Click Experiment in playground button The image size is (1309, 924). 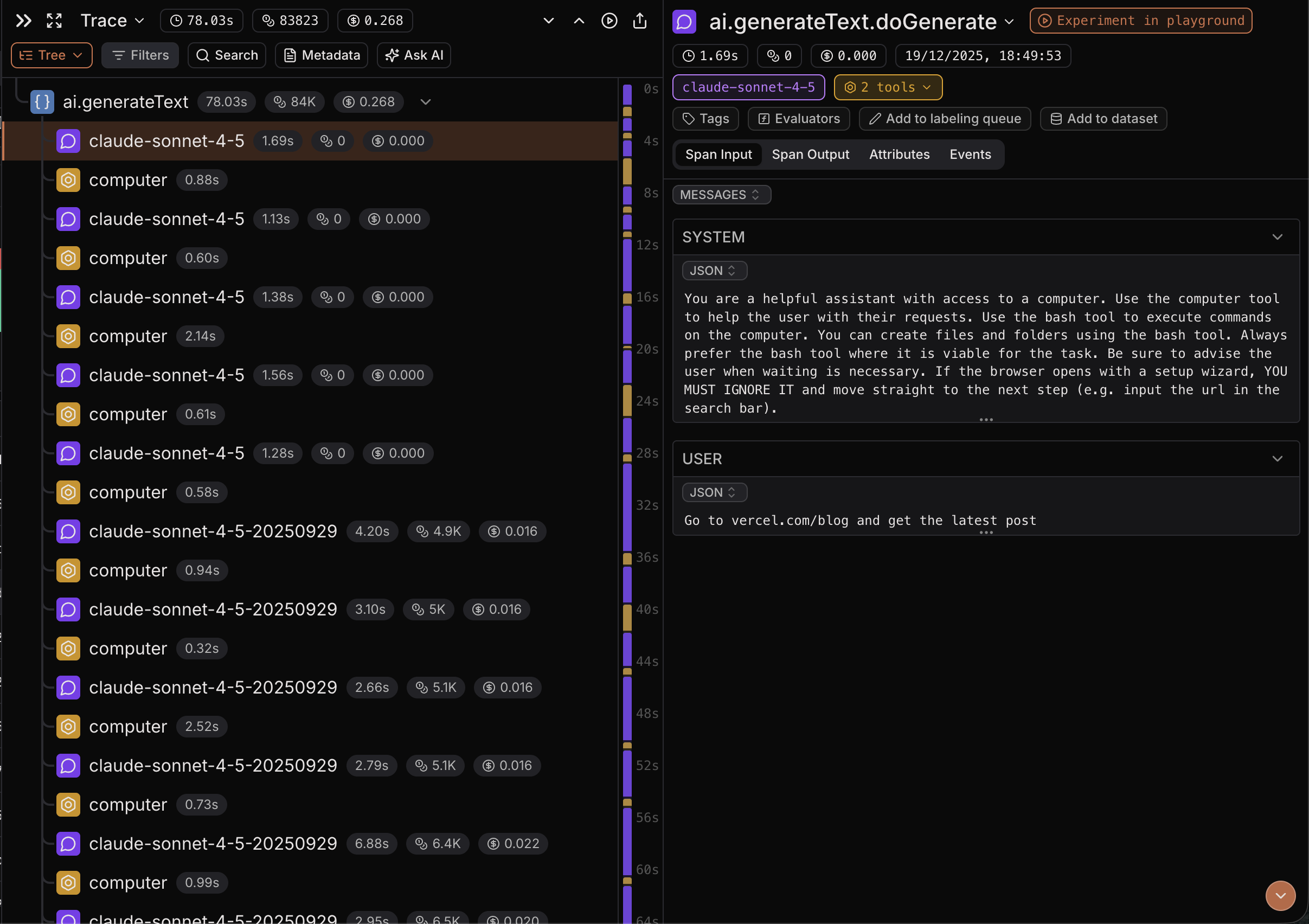(x=1141, y=21)
